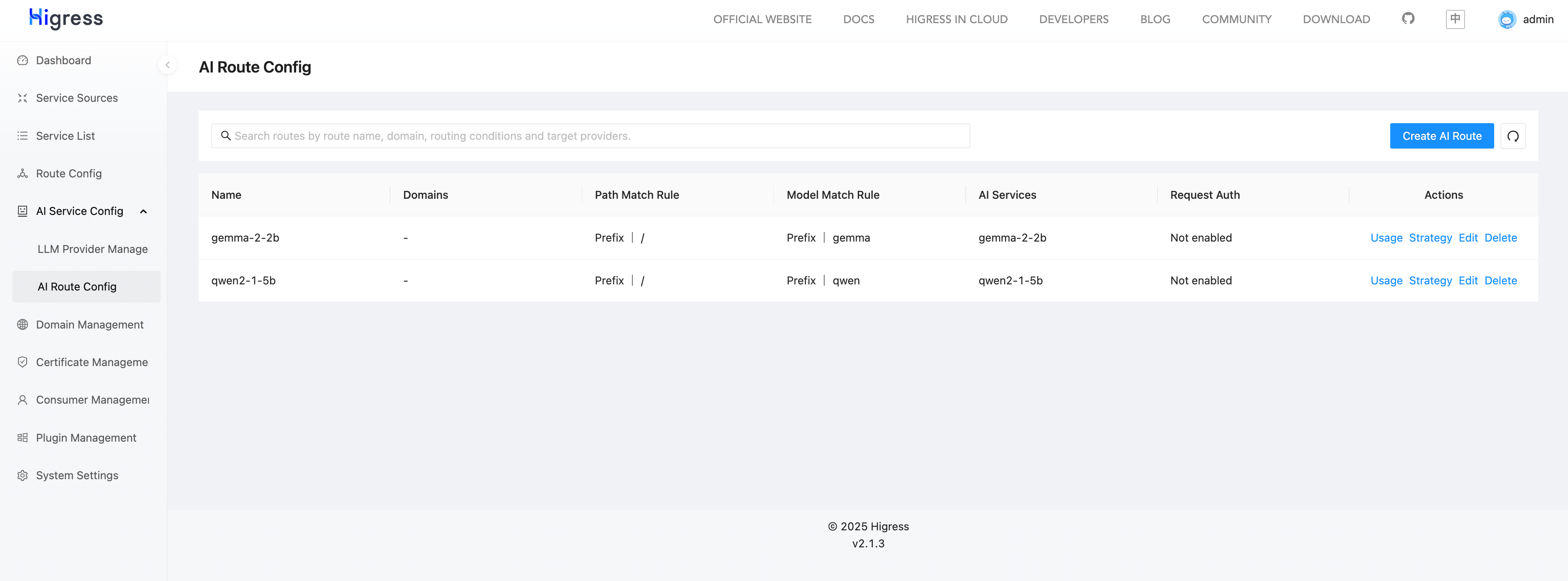
Task: Click the admin avatar icon
Action: (x=1506, y=20)
